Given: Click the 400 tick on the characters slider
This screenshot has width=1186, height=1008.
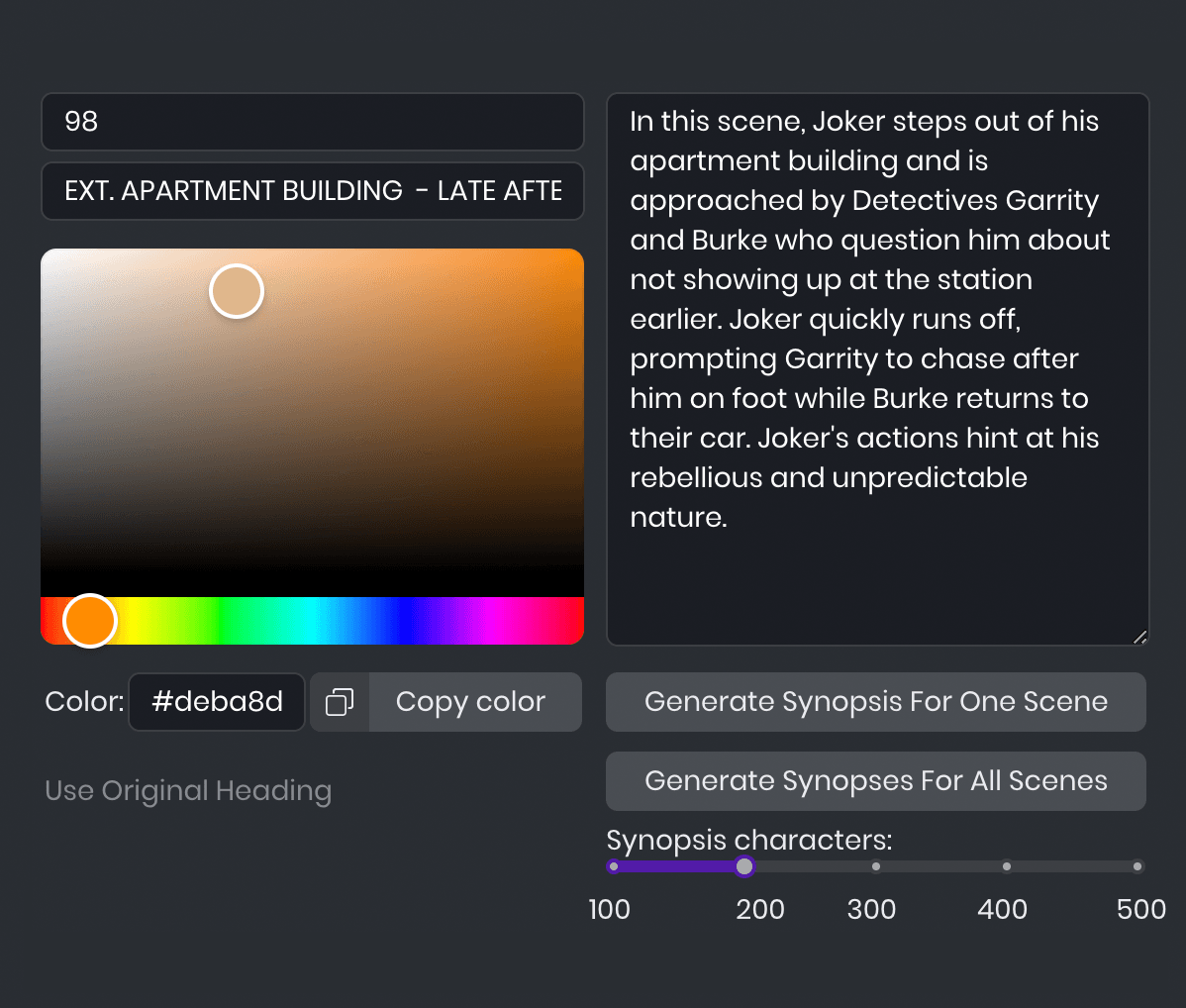Looking at the screenshot, I should (1006, 866).
